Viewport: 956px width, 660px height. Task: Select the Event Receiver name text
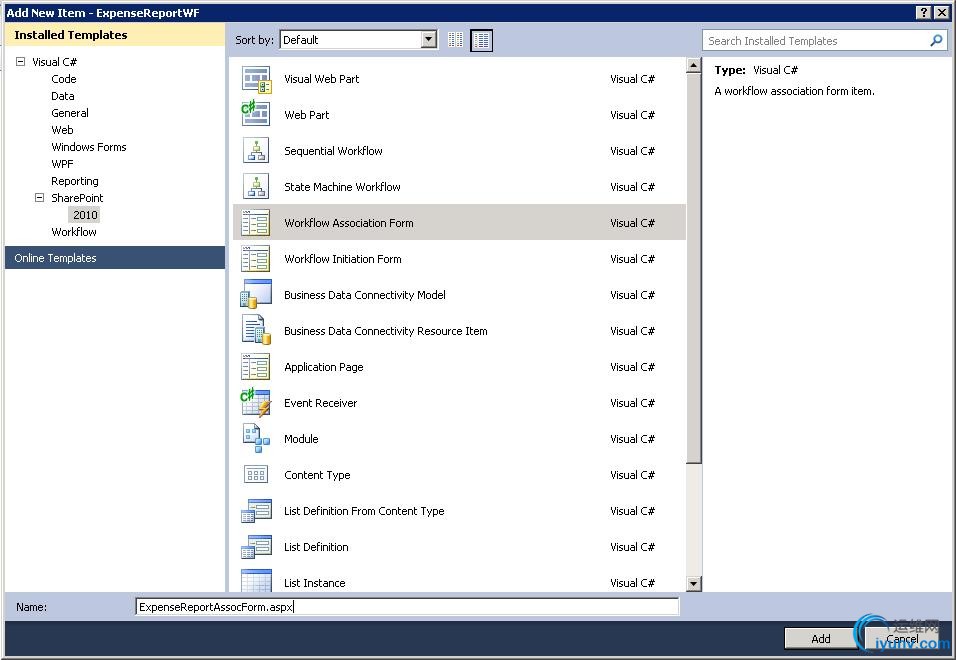[320, 403]
